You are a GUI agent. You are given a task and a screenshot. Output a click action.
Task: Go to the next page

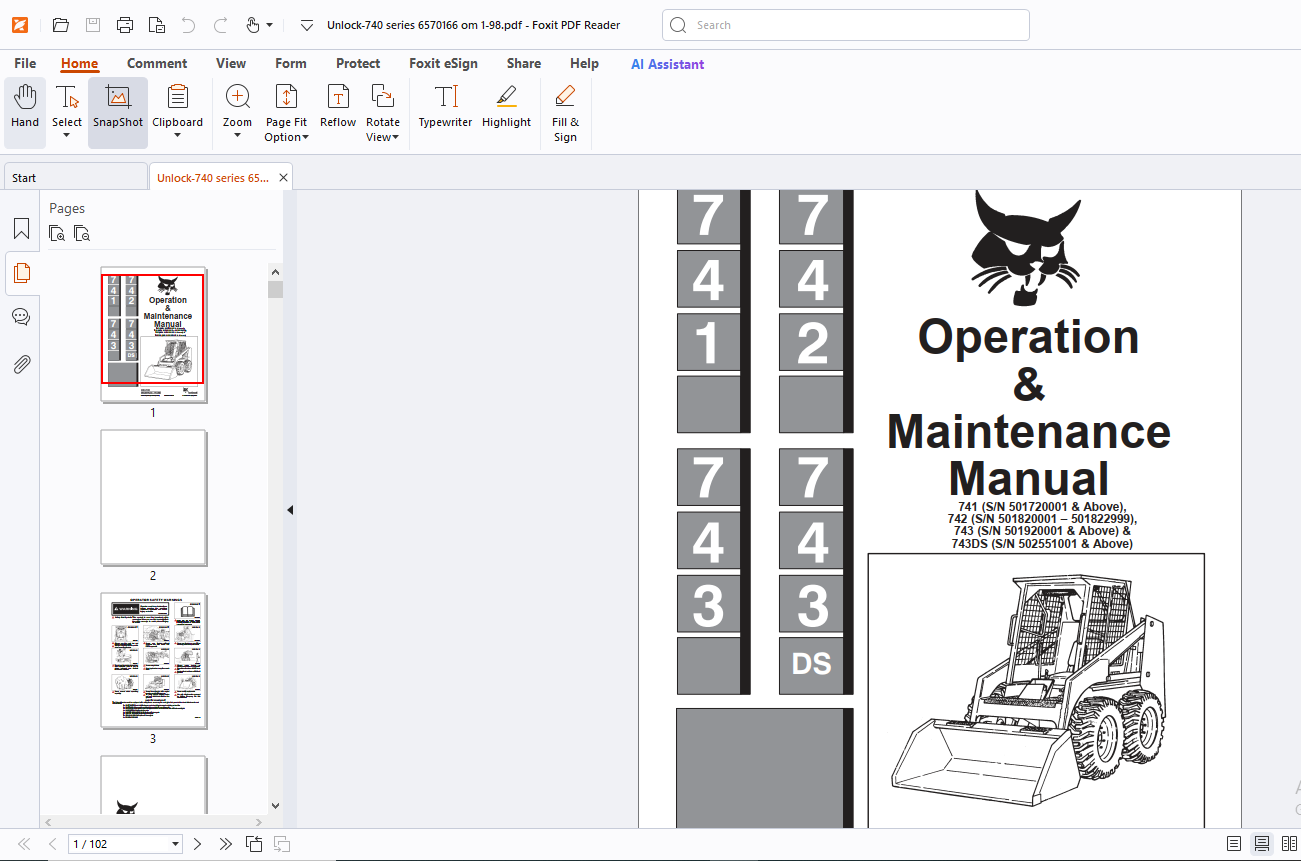[197, 844]
